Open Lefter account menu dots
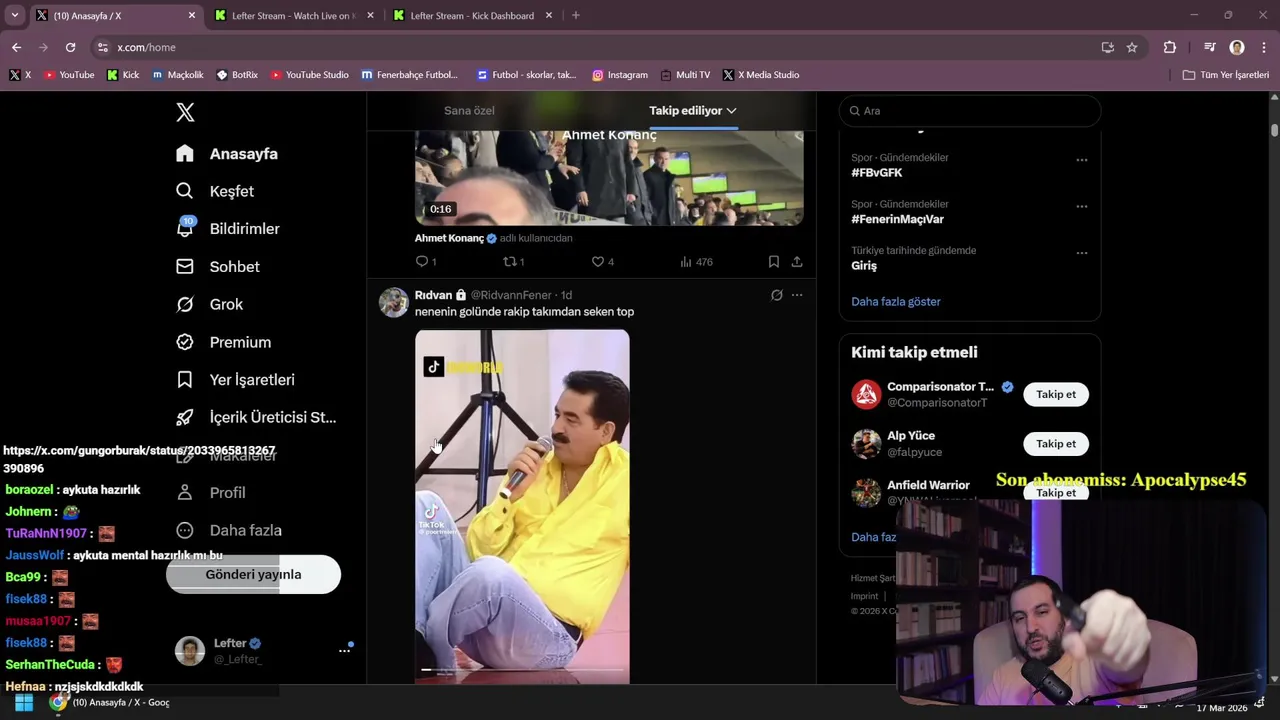This screenshot has height=720, width=1280. point(344,650)
